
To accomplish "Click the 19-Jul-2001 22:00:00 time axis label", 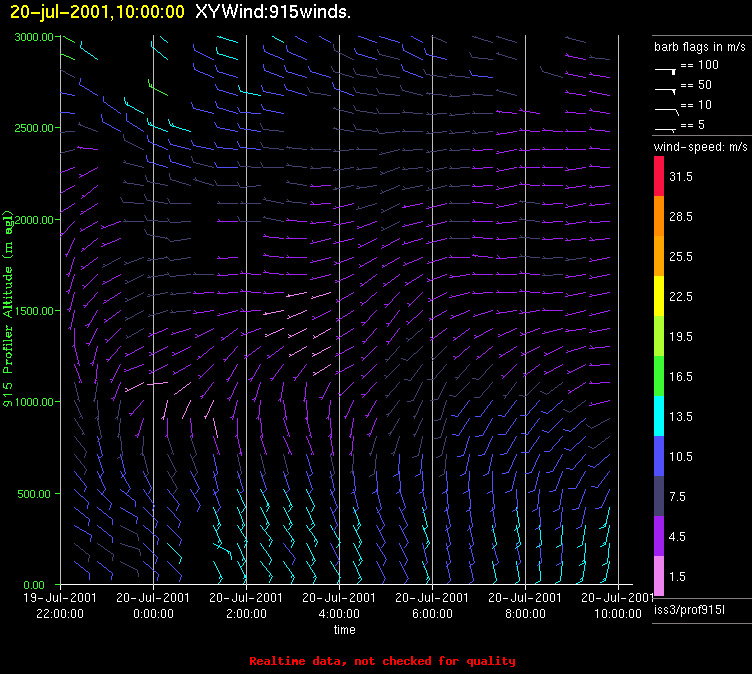I will point(60,605).
